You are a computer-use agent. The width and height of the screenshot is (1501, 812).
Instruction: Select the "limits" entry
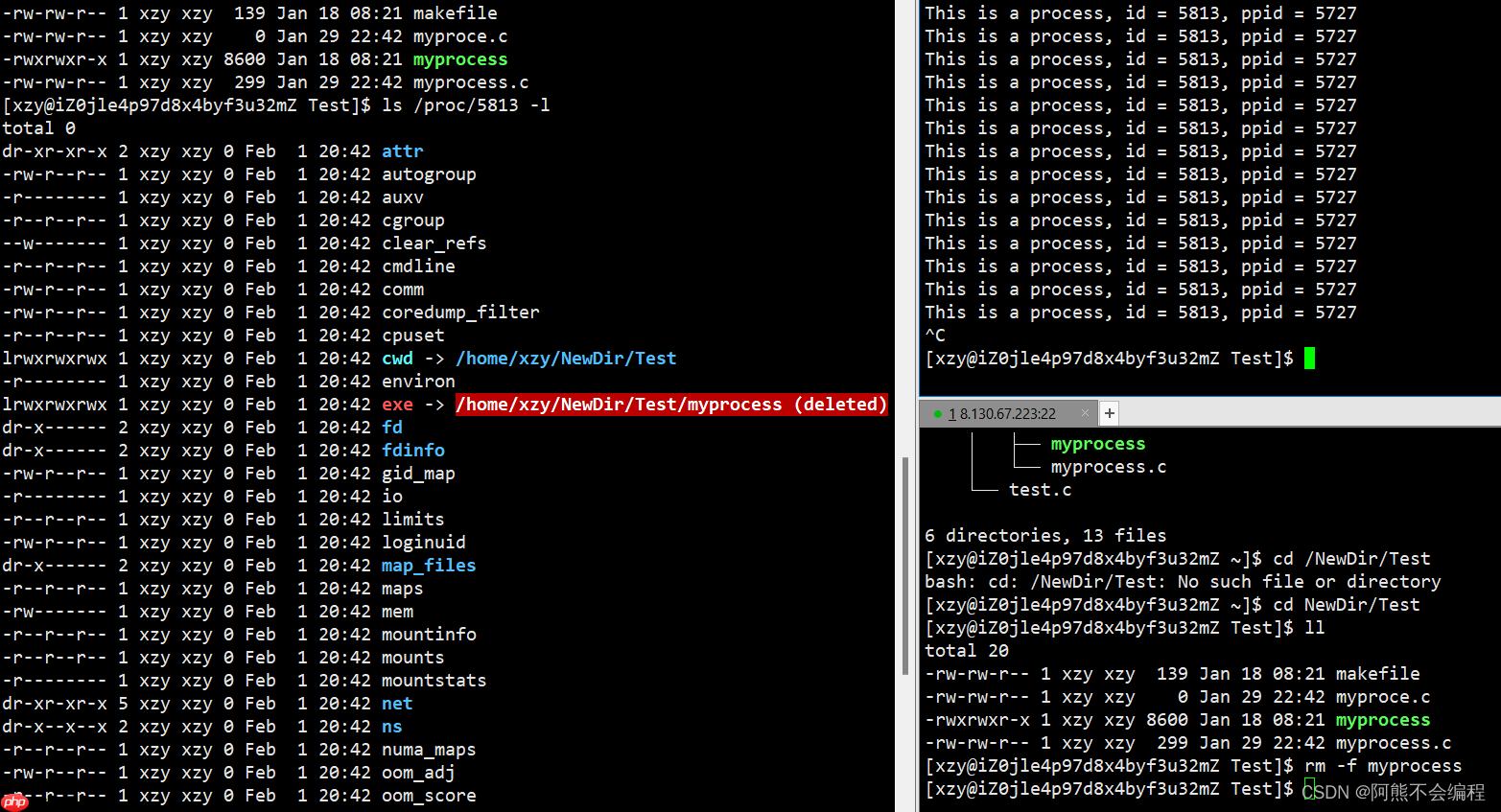[413, 520]
